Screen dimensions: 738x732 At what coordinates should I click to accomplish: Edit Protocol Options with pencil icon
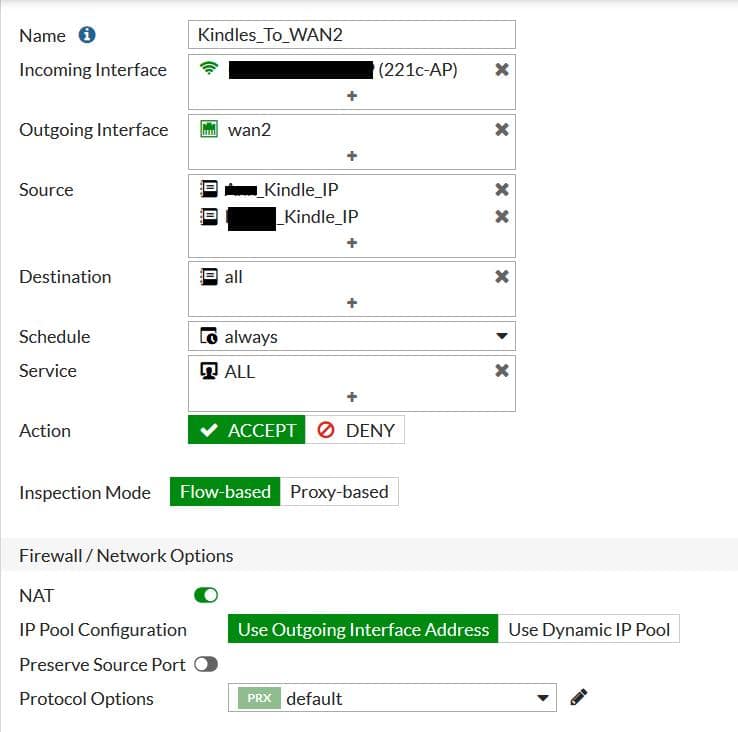pos(578,697)
